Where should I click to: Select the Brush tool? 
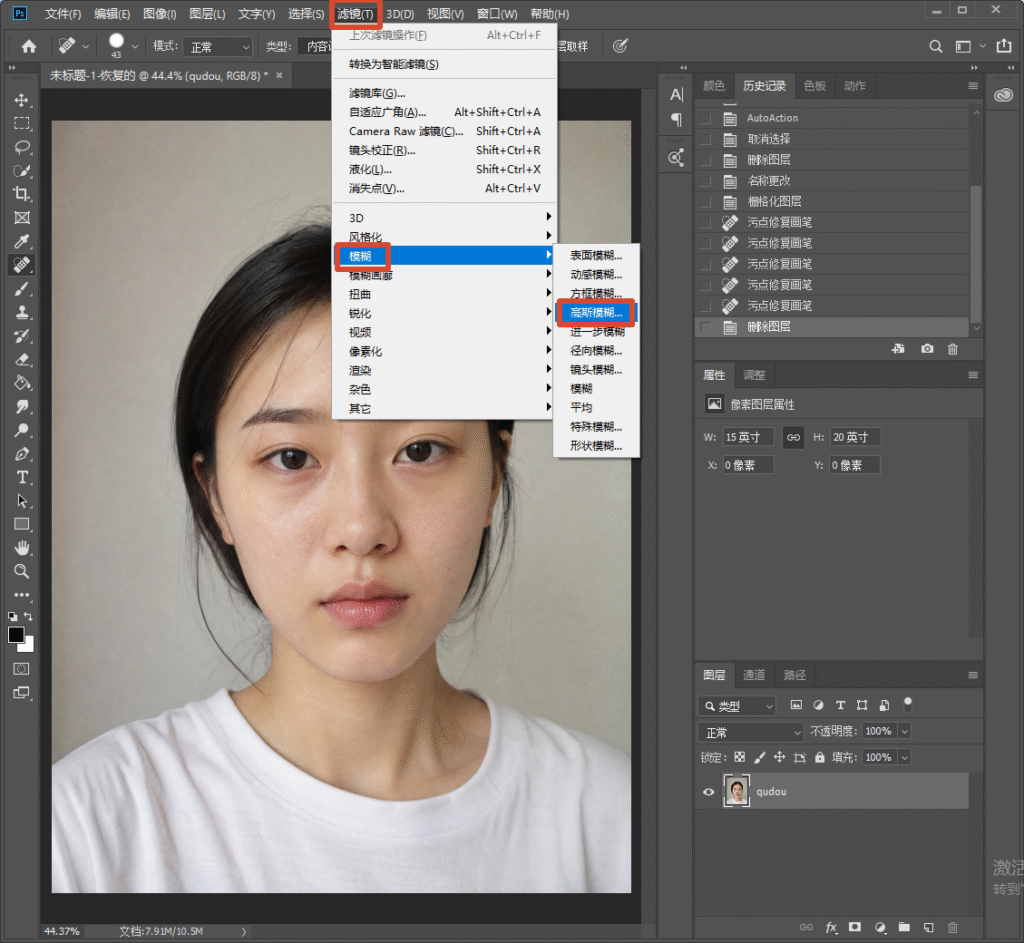pyautogui.click(x=22, y=289)
